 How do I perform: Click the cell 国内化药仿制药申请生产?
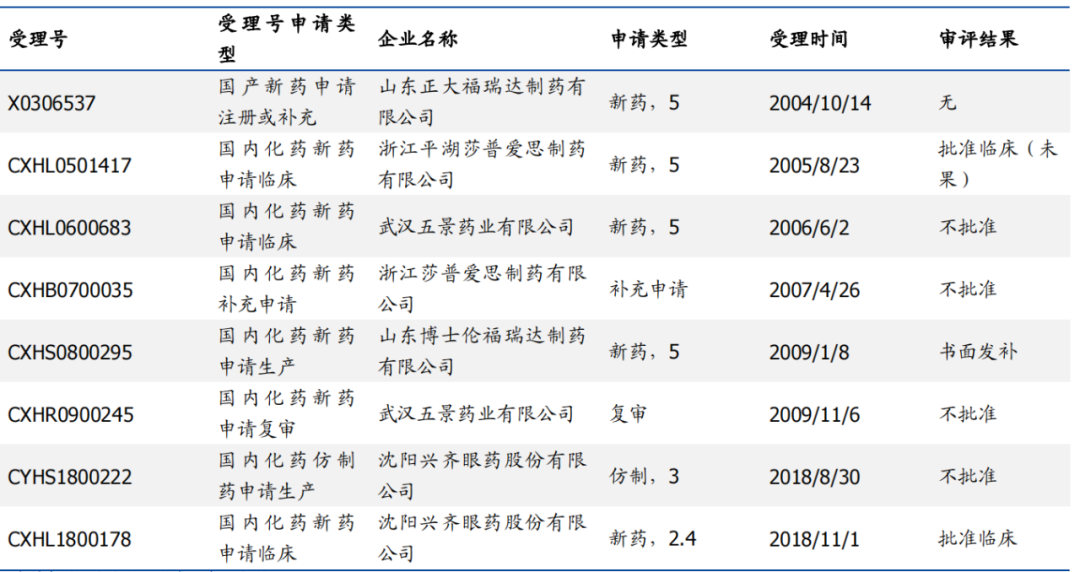(287, 476)
